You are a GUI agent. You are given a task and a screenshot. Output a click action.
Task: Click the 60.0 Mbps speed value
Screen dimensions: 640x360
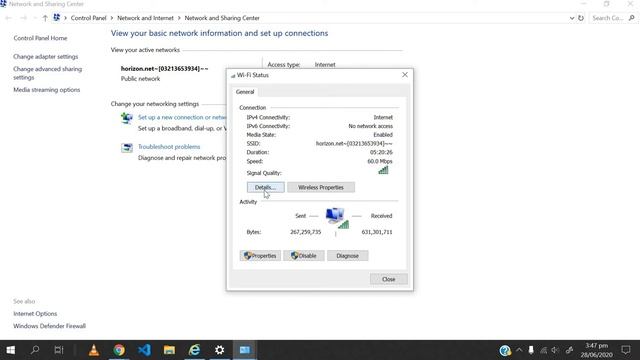tap(380, 161)
